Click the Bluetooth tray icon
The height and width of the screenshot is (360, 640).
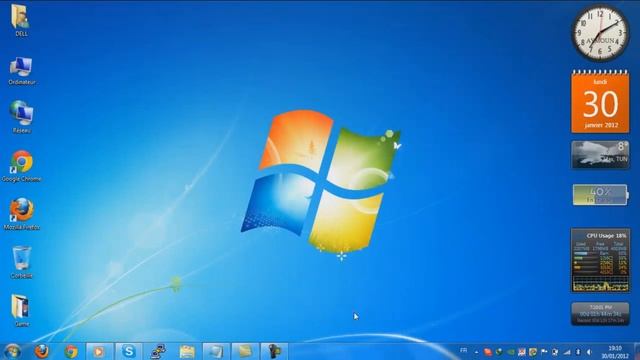click(578, 352)
